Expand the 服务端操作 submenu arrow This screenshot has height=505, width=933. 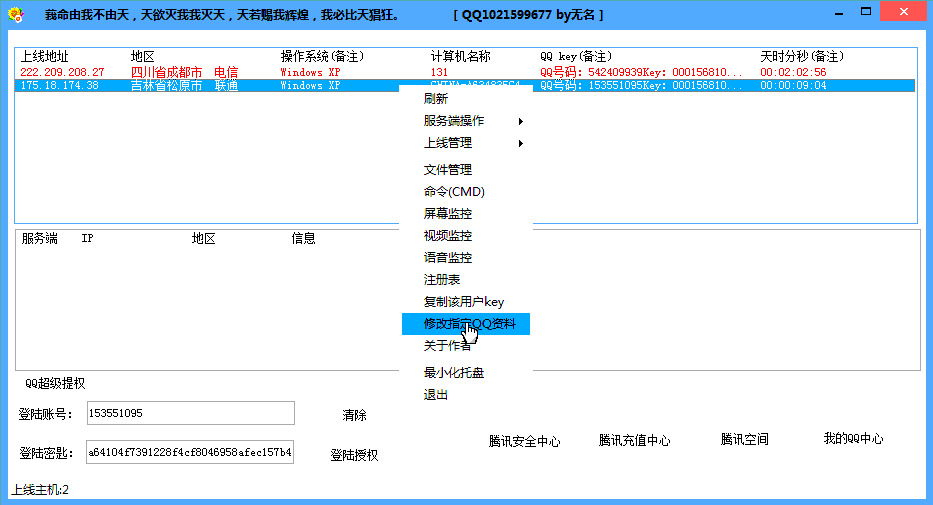click(521, 121)
